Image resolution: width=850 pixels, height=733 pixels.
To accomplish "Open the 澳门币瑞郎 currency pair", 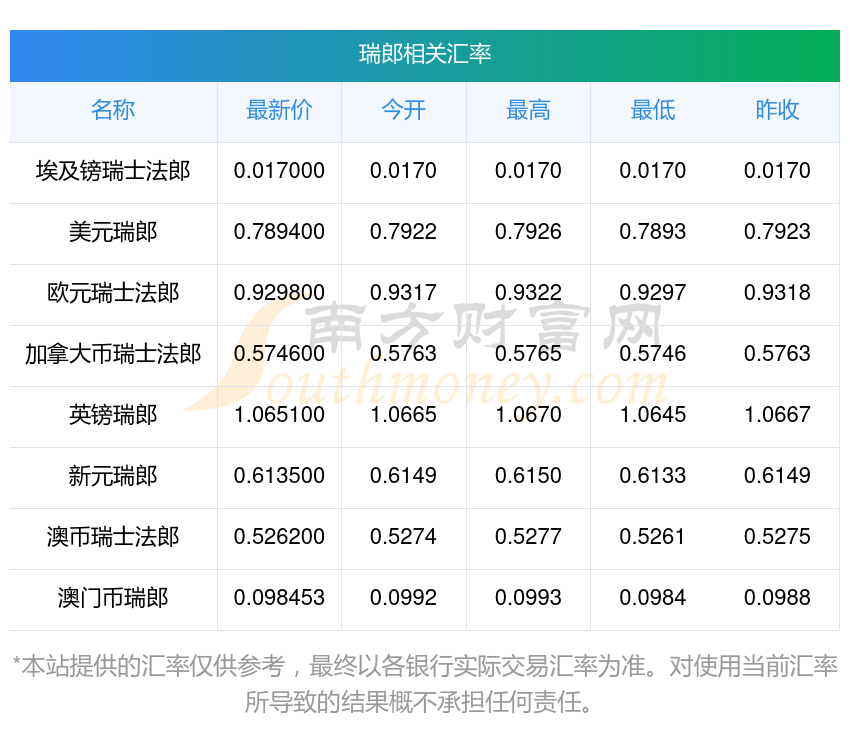I will (x=113, y=598).
